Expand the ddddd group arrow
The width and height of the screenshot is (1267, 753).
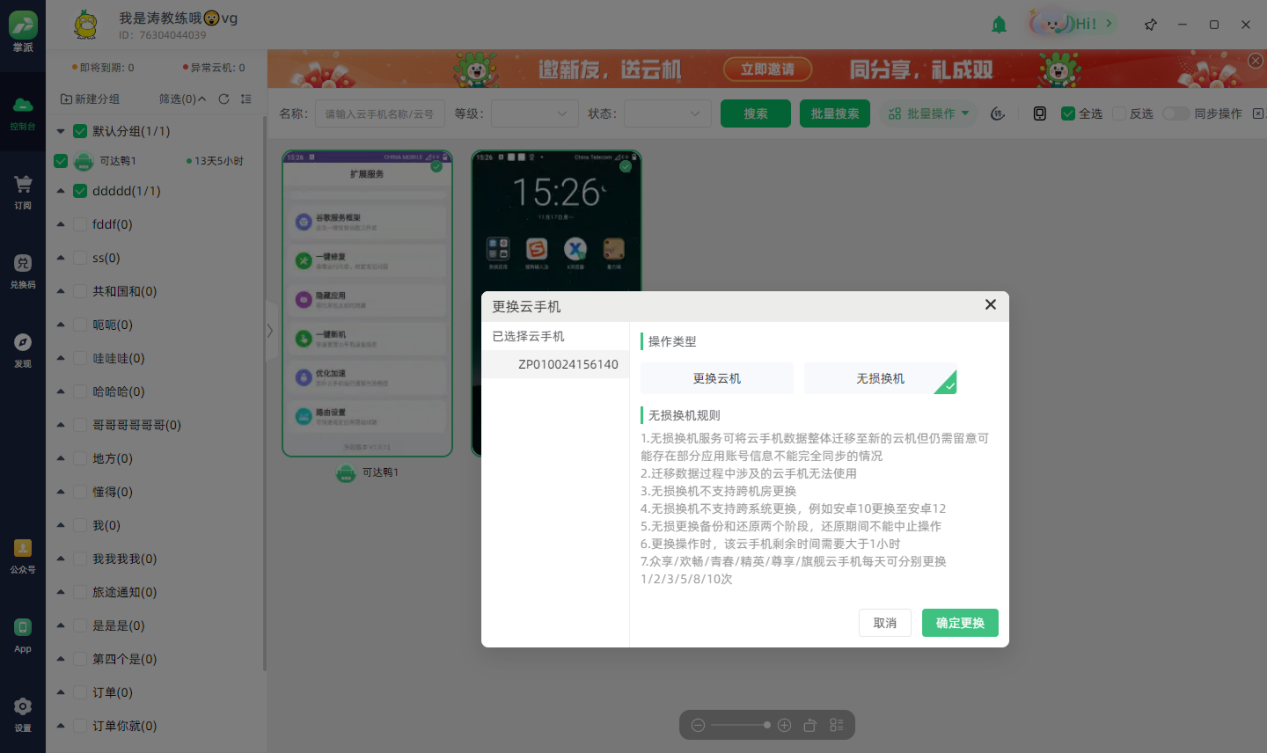[x=61, y=191]
